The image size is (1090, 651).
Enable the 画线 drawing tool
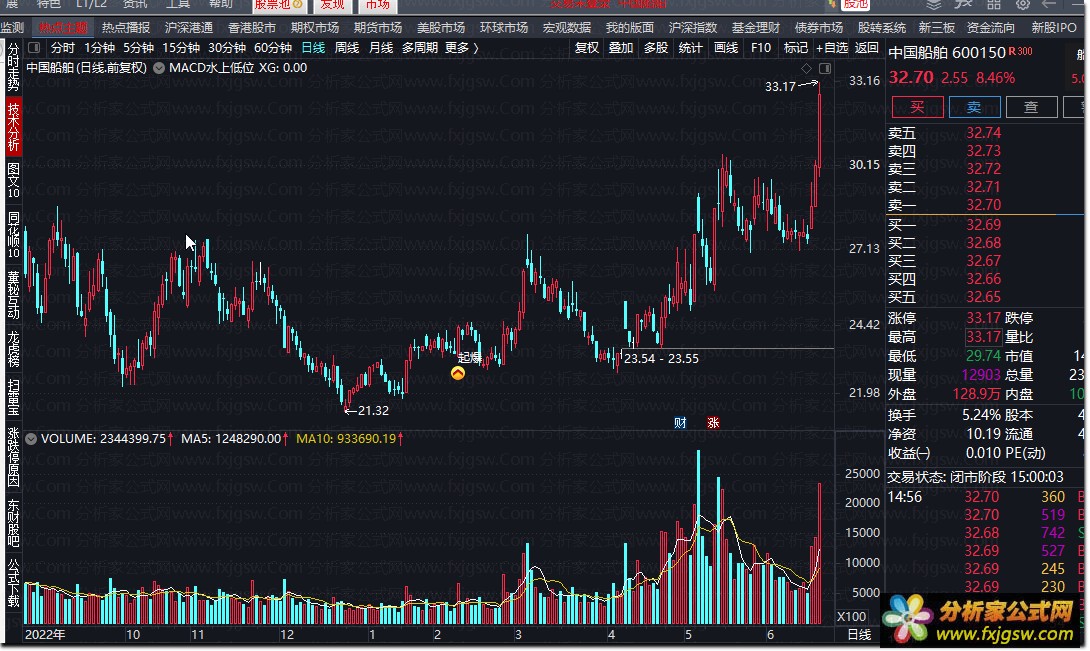pyautogui.click(x=726, y=48)
